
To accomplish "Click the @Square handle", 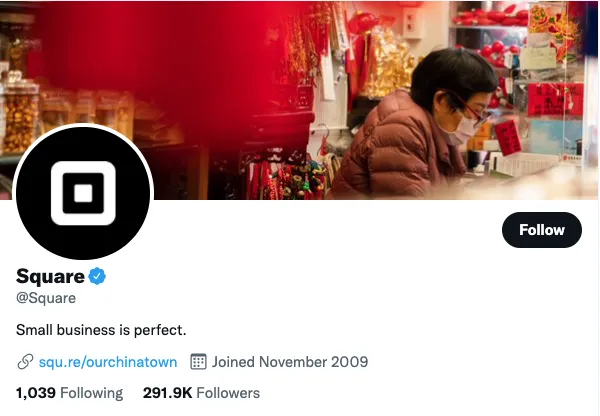I will point(46,298).
